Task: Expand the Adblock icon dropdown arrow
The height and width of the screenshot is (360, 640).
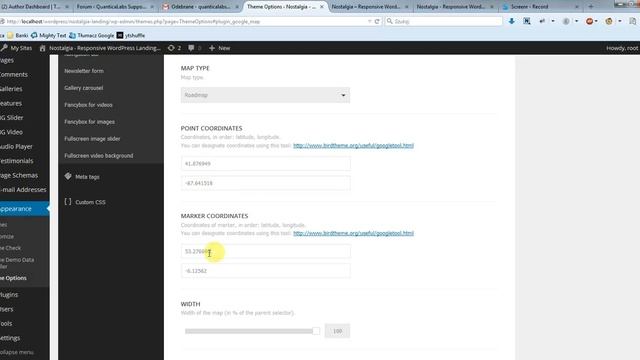Action: tap(596, 21)
